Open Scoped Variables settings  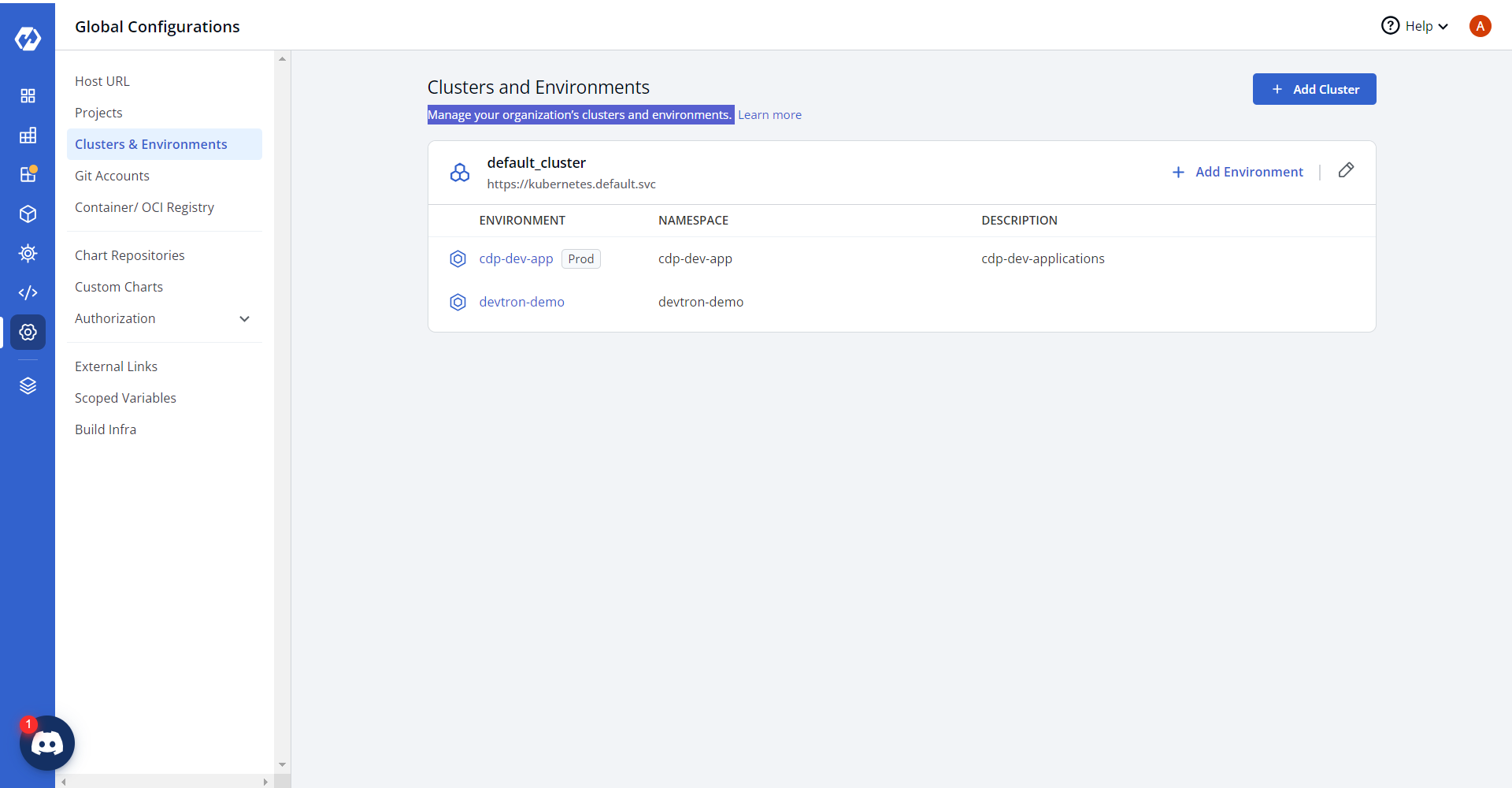125,398
